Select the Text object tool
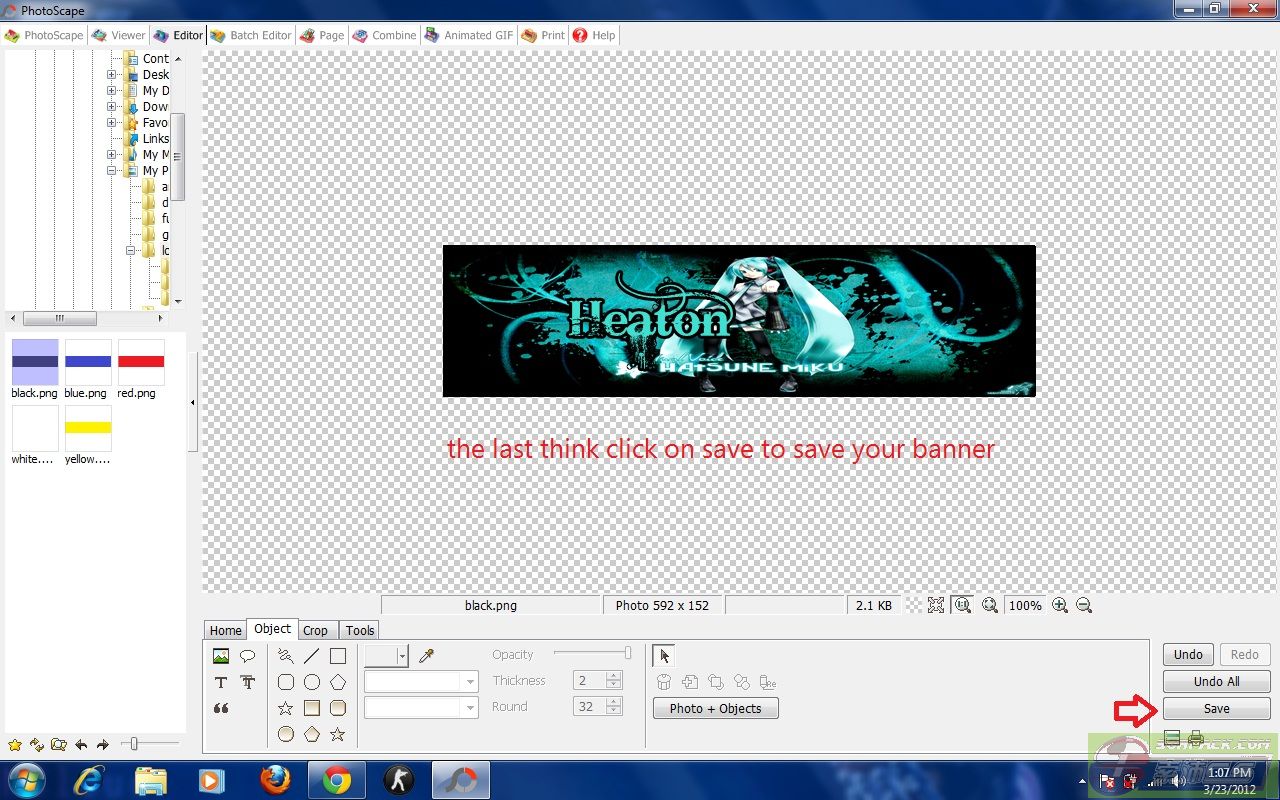Screen dimensions: 1280x800 click(x=221, y=682)
